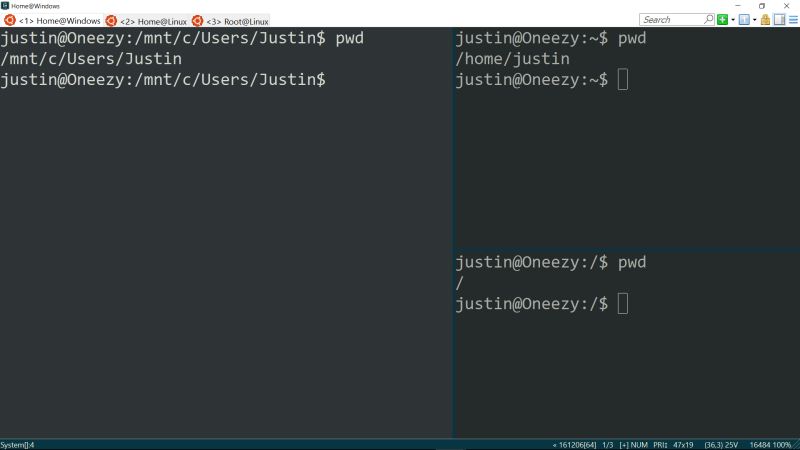
Task: Switch to the <2> Home@Linux tab
Action: pyautogui.click(x=146, y=21)
